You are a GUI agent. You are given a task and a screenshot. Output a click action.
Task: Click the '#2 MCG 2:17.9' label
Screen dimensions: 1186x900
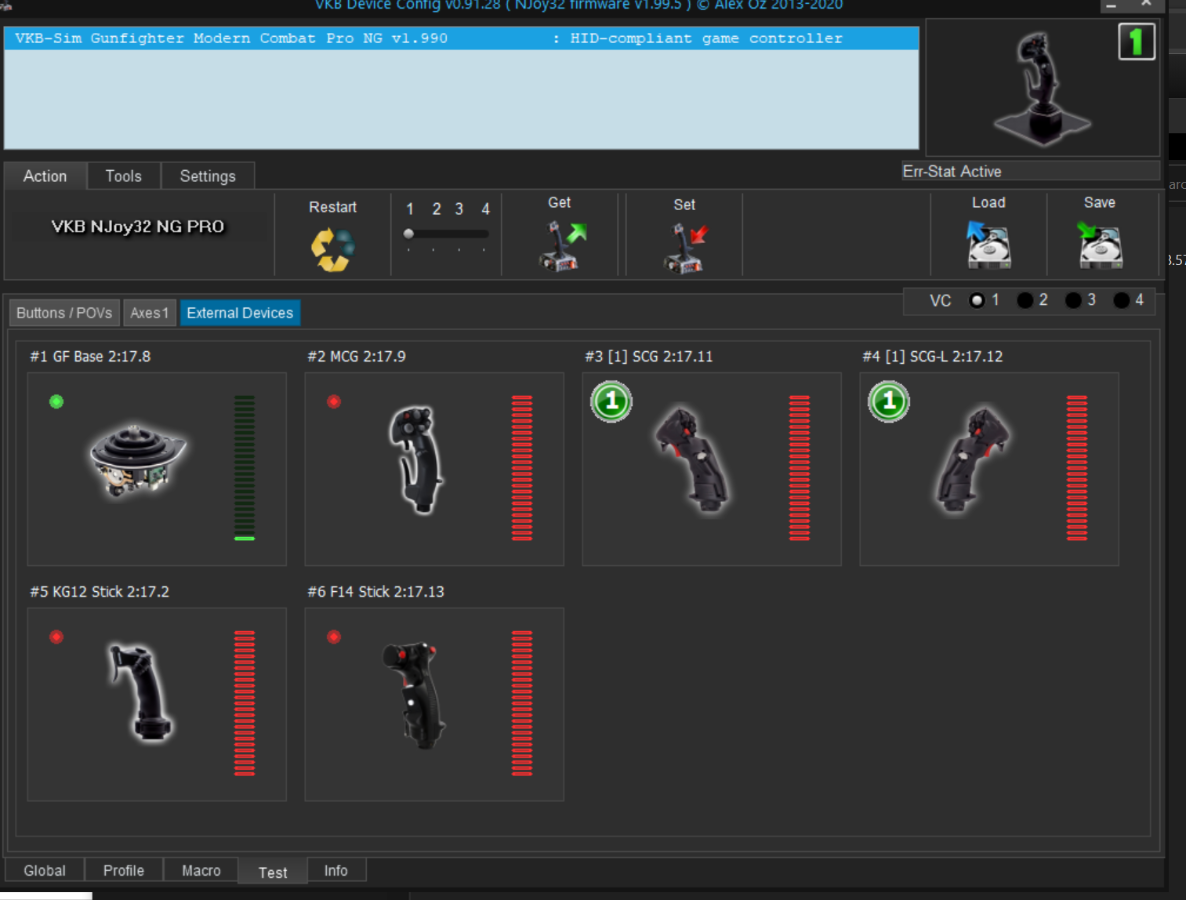[x=356, y=356]
